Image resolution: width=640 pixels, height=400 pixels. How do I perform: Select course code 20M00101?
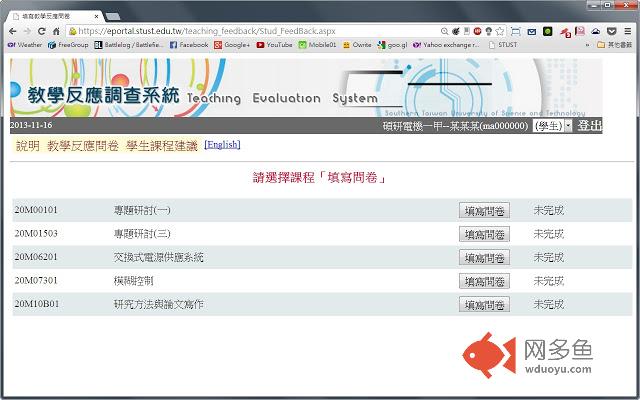pyautogui.click(x=36, y=210)
